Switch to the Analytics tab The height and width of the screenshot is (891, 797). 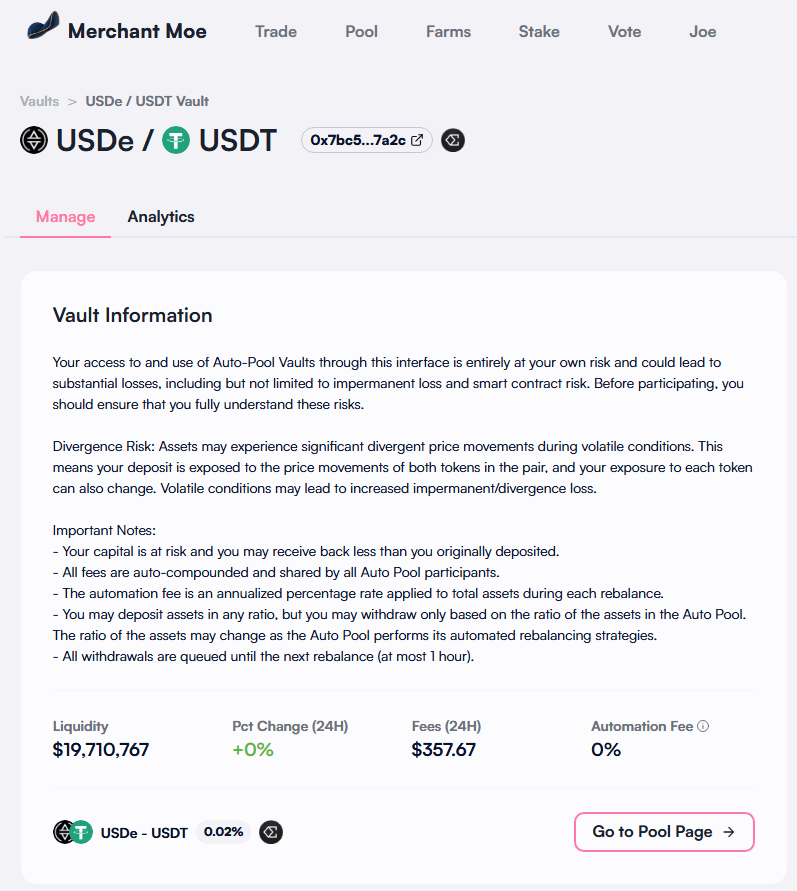[x=161, y=216]
